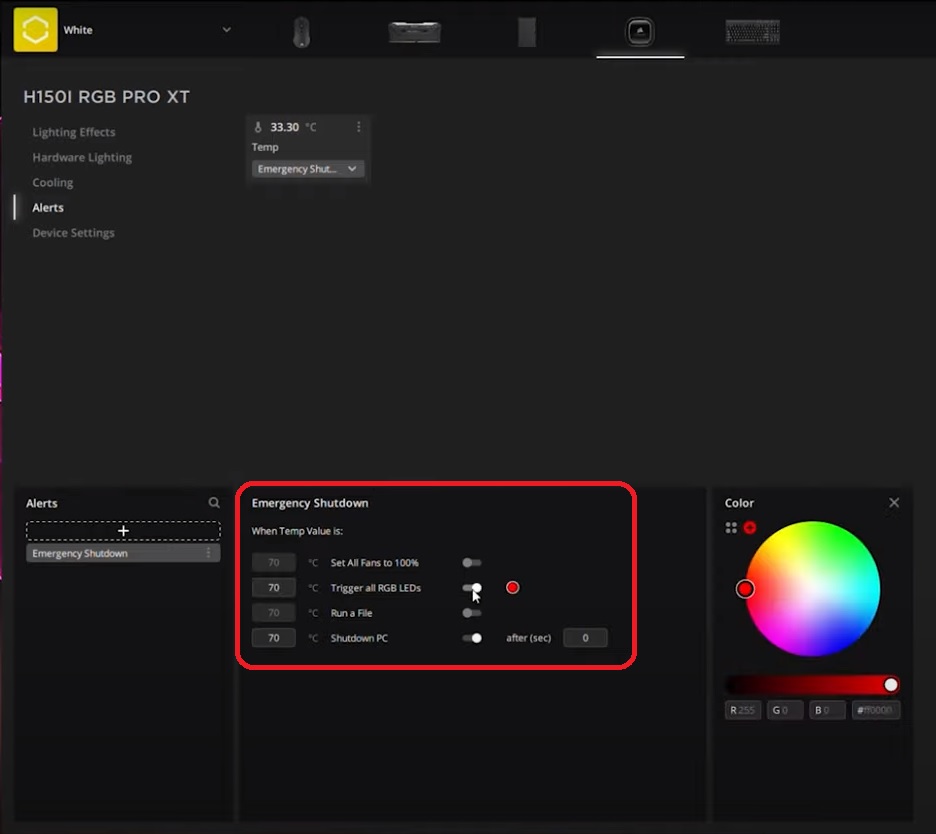Expand the White profile dropdown
This screenshot has height=834, width=936.
(x=226, y=30)
